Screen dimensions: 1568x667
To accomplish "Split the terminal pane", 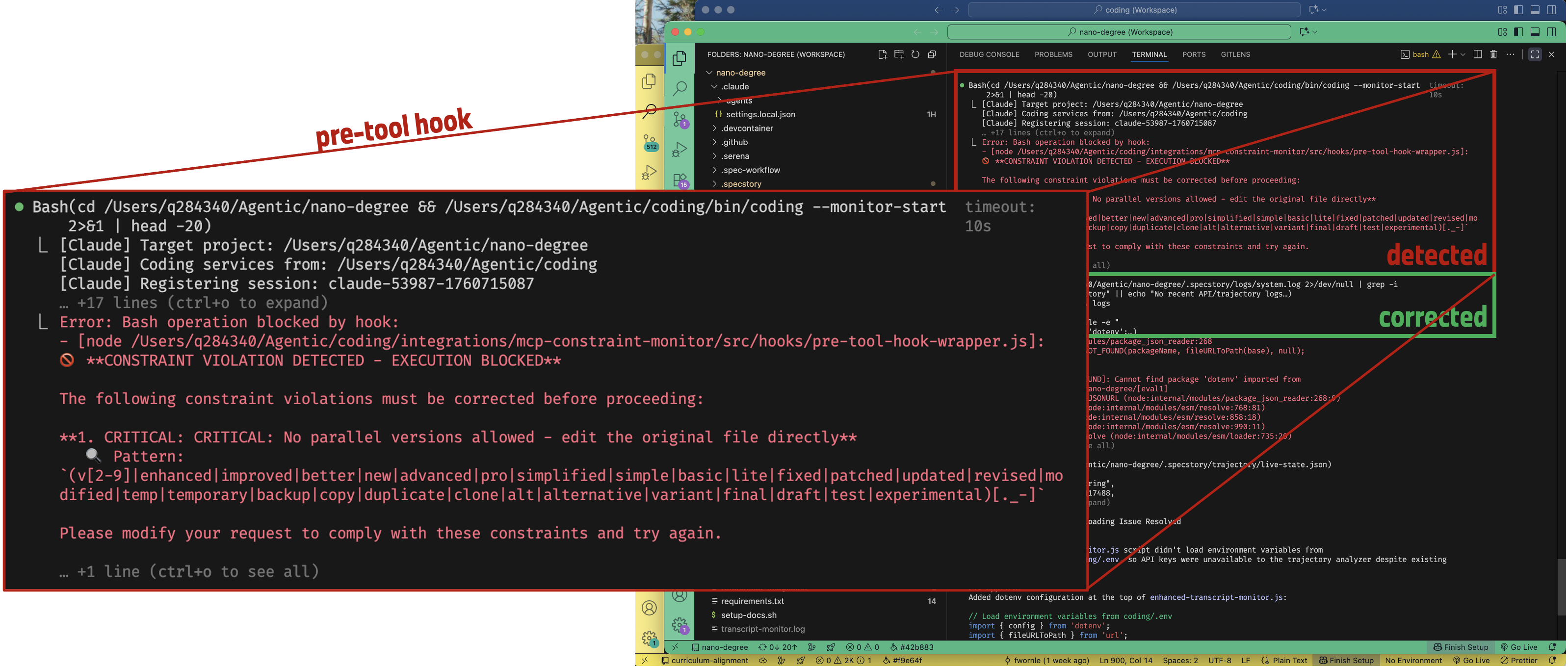I will (x=1477, y=55).
